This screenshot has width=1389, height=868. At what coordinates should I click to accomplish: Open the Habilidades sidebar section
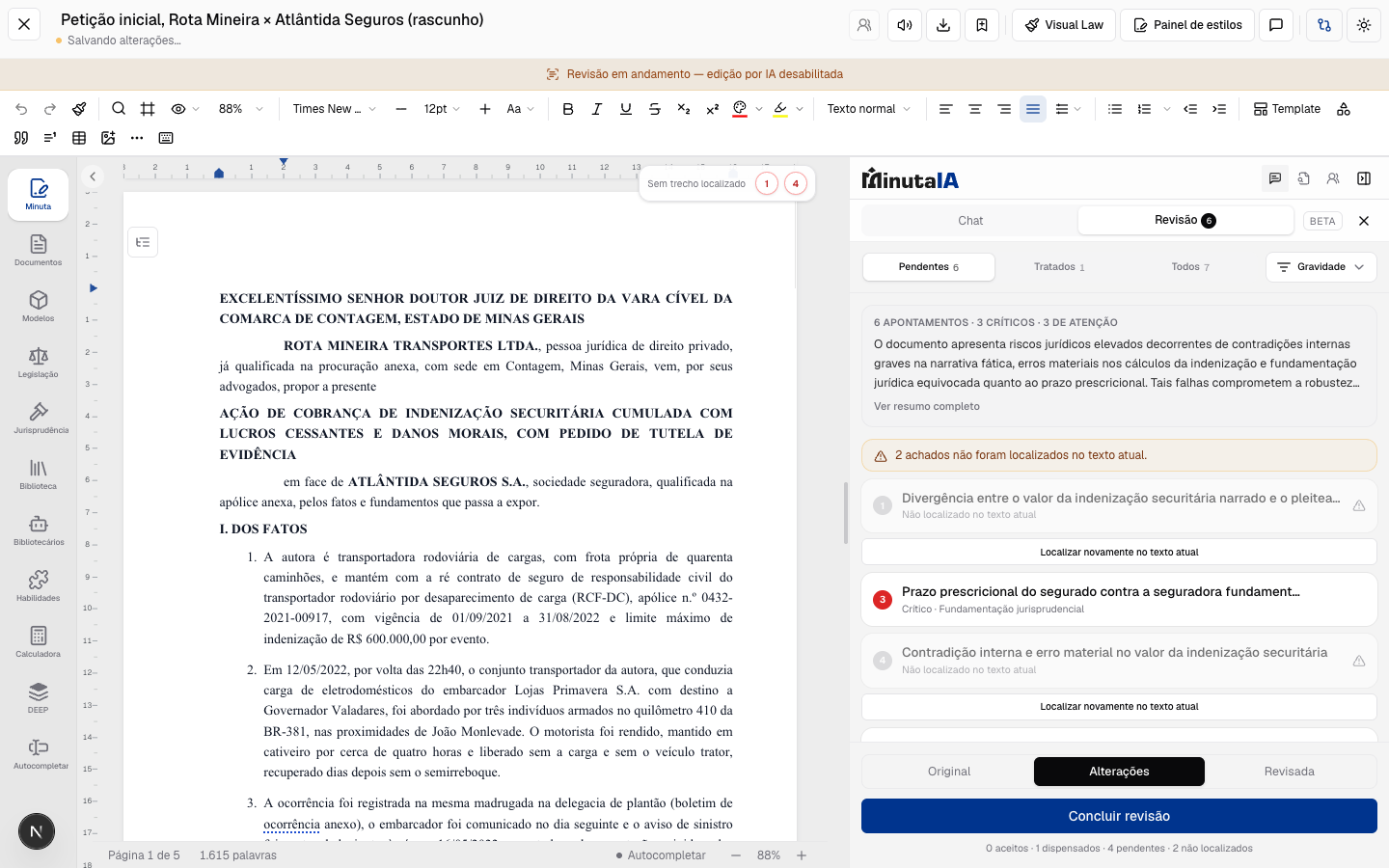tap(39, 585)
